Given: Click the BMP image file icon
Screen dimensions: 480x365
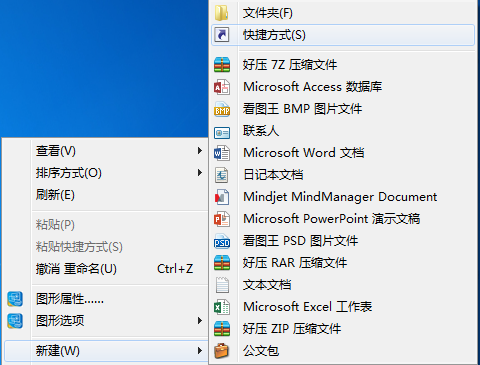Looking at the screenshot, I should point(222,109).
